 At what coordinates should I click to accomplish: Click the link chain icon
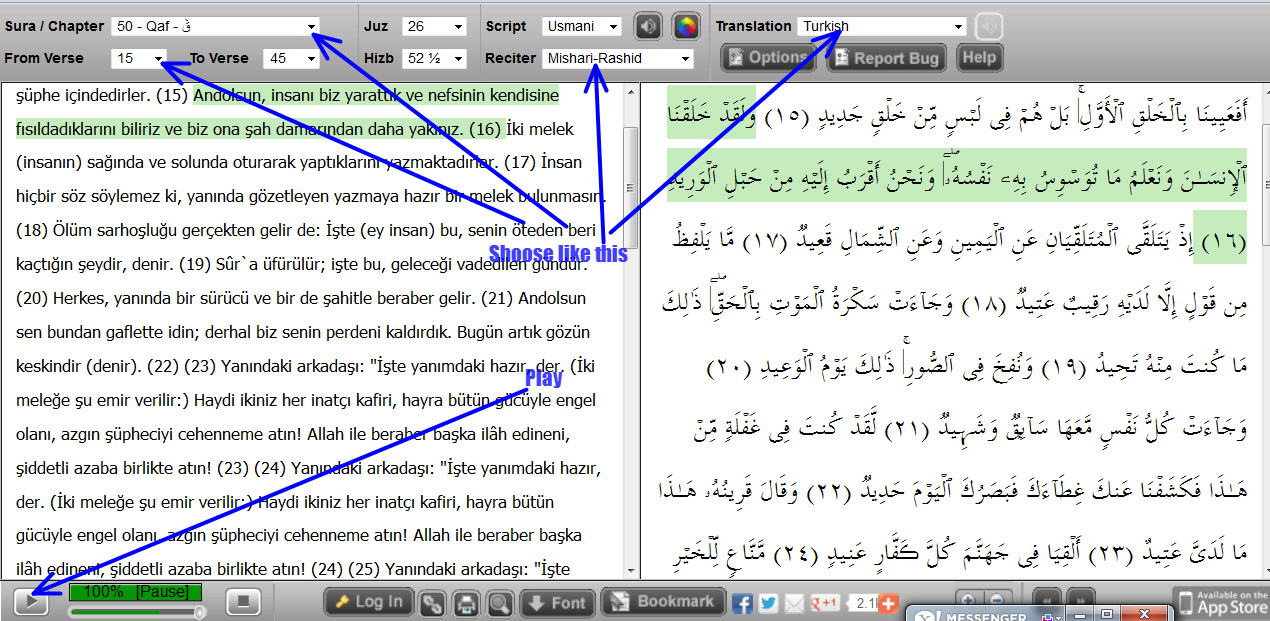point(432,603)
